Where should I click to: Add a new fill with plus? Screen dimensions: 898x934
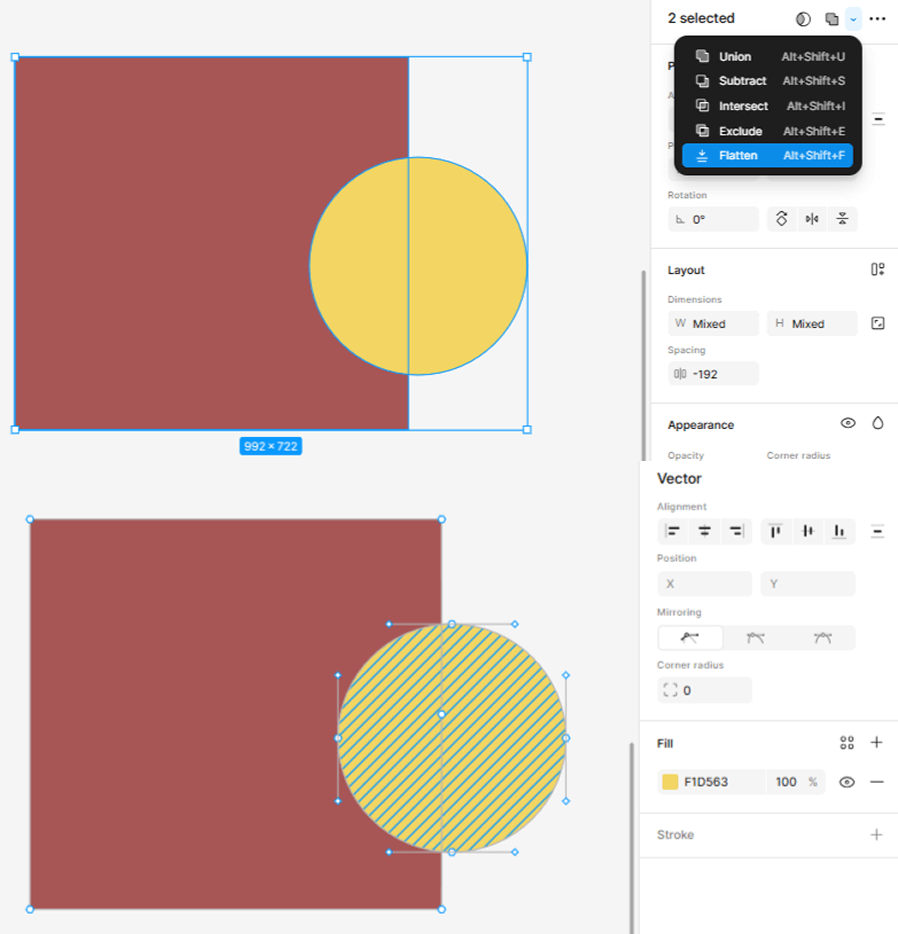click(877, 742)
